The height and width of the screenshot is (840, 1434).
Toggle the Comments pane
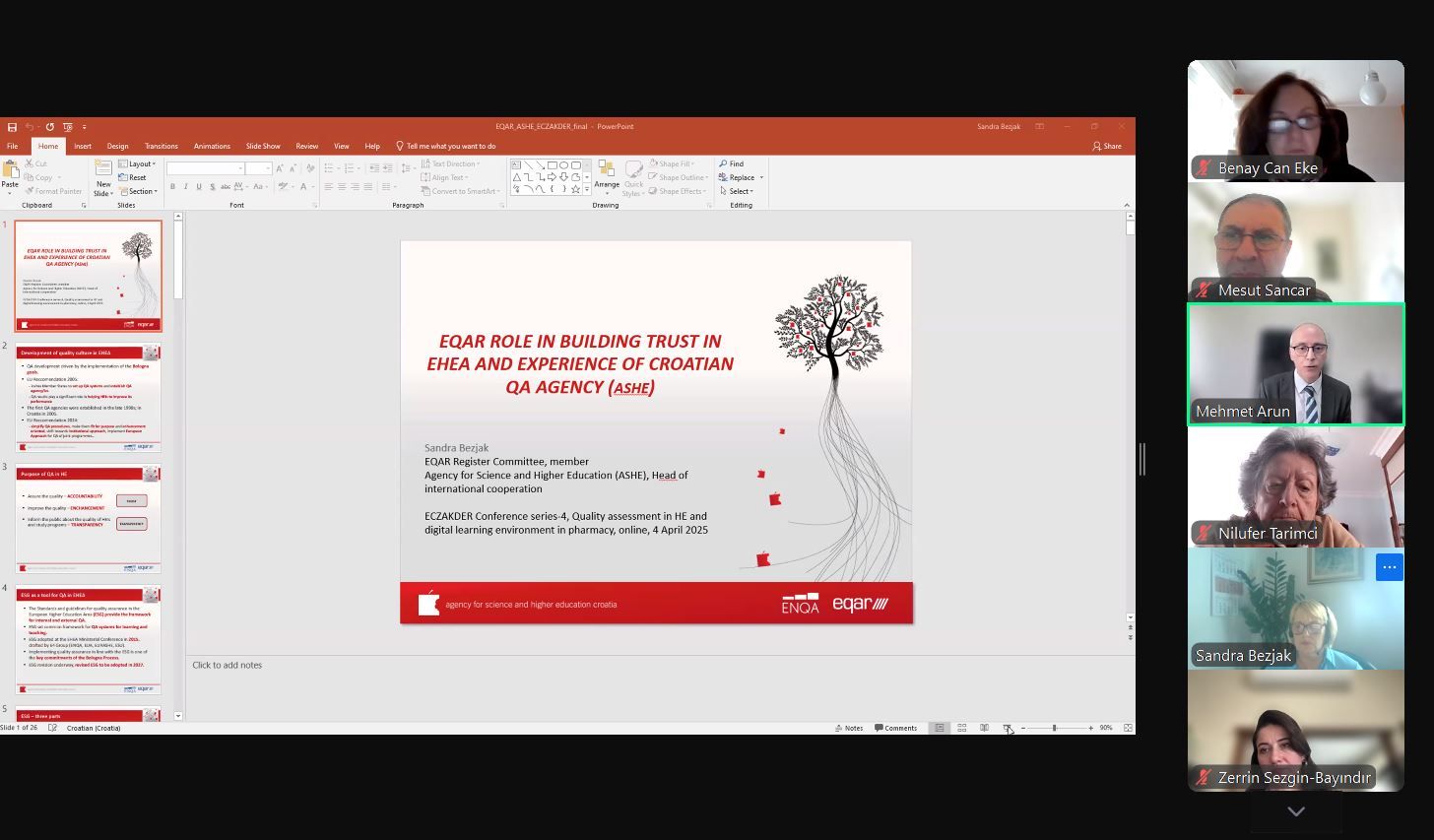click(x=896, y=728)
